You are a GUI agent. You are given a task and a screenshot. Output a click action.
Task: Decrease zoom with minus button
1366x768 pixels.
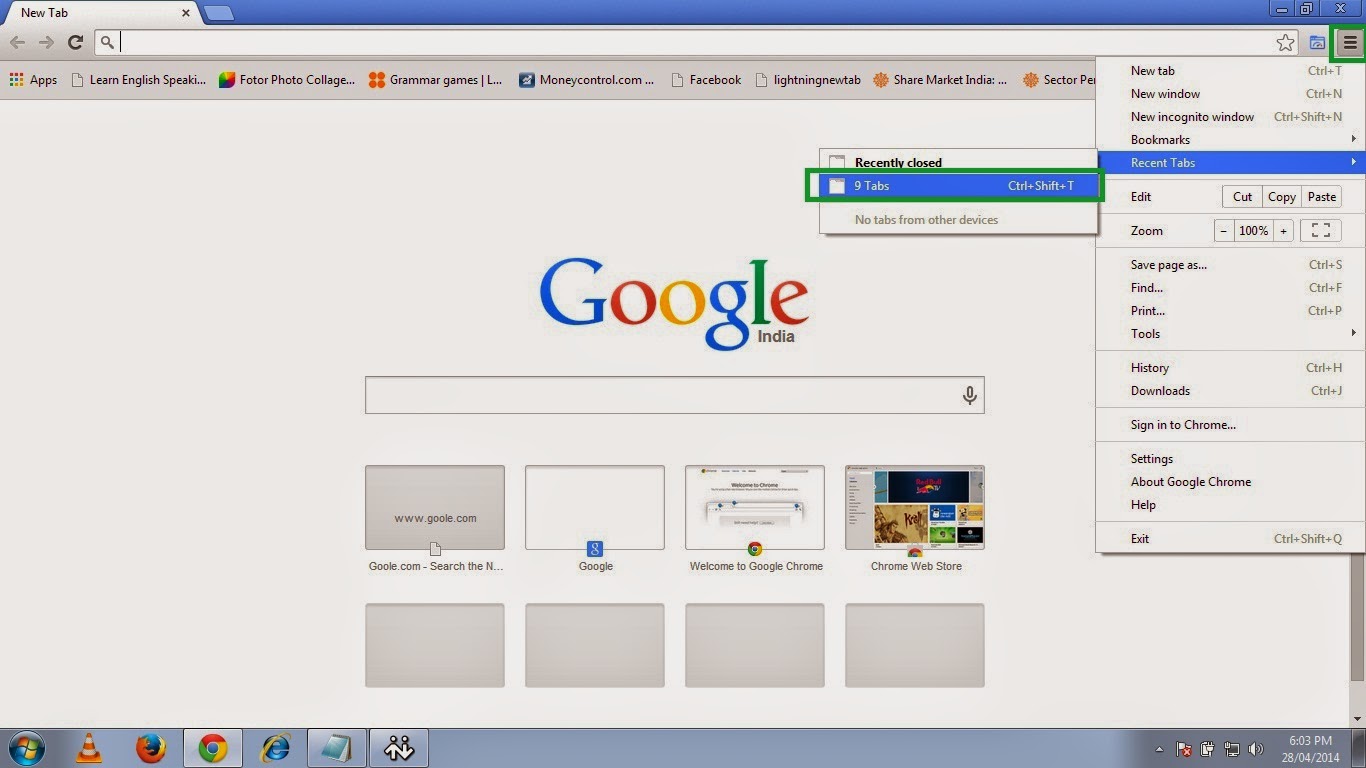1224,230
